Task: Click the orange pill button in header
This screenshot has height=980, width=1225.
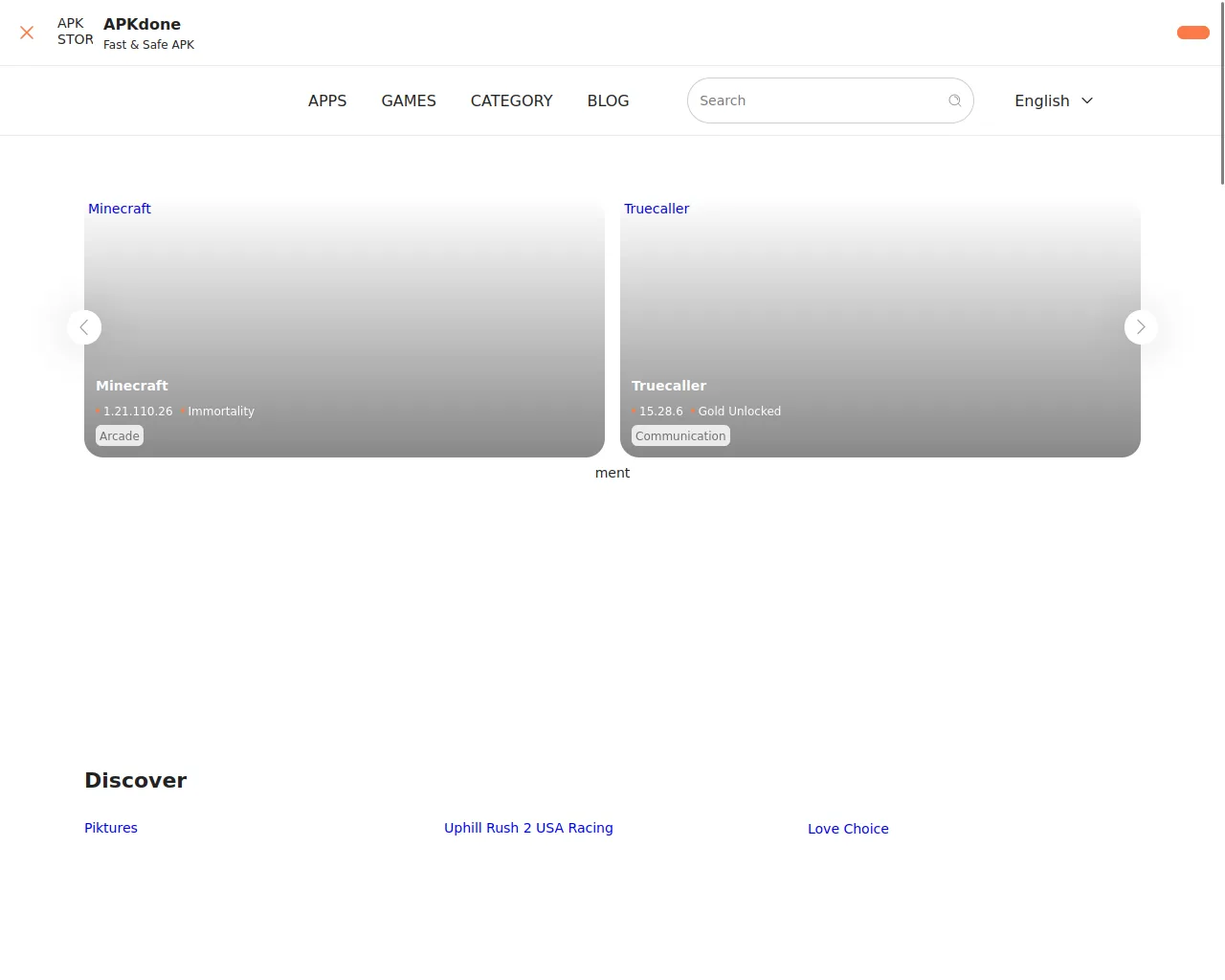Action: [1193, 33]
